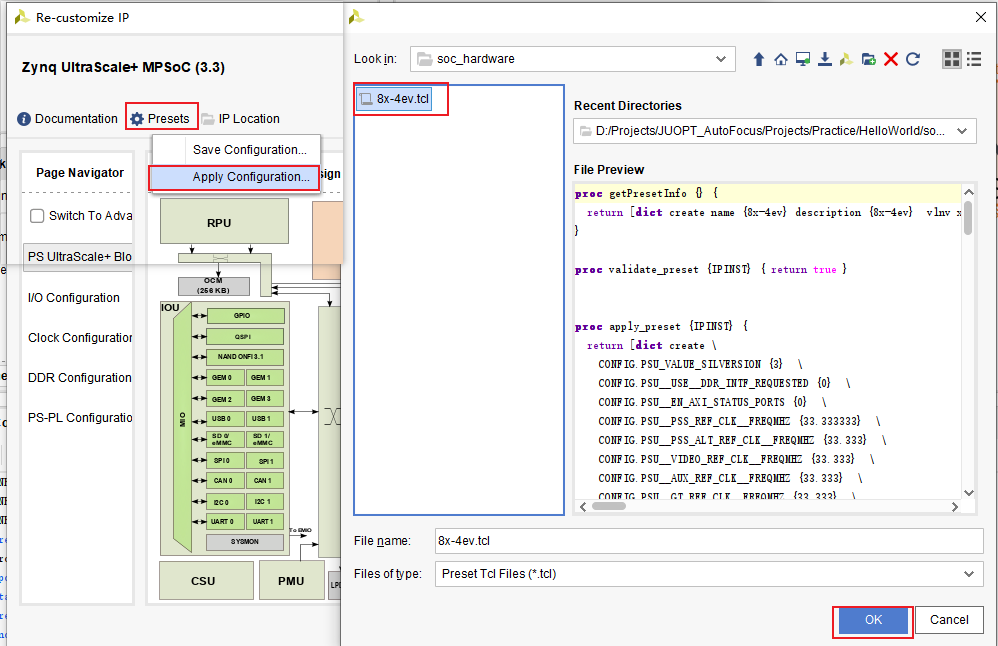Expand the Look in folder dropdown

click(720, 59)
